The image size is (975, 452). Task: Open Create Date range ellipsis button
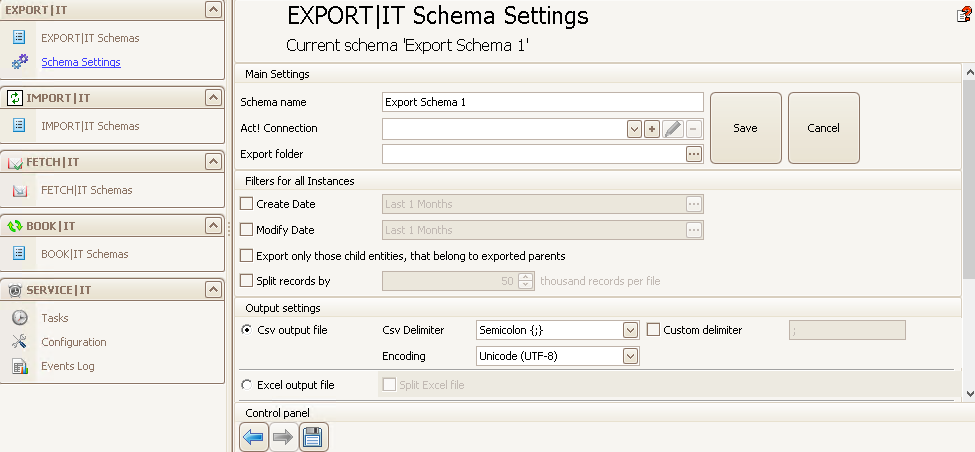694,204
